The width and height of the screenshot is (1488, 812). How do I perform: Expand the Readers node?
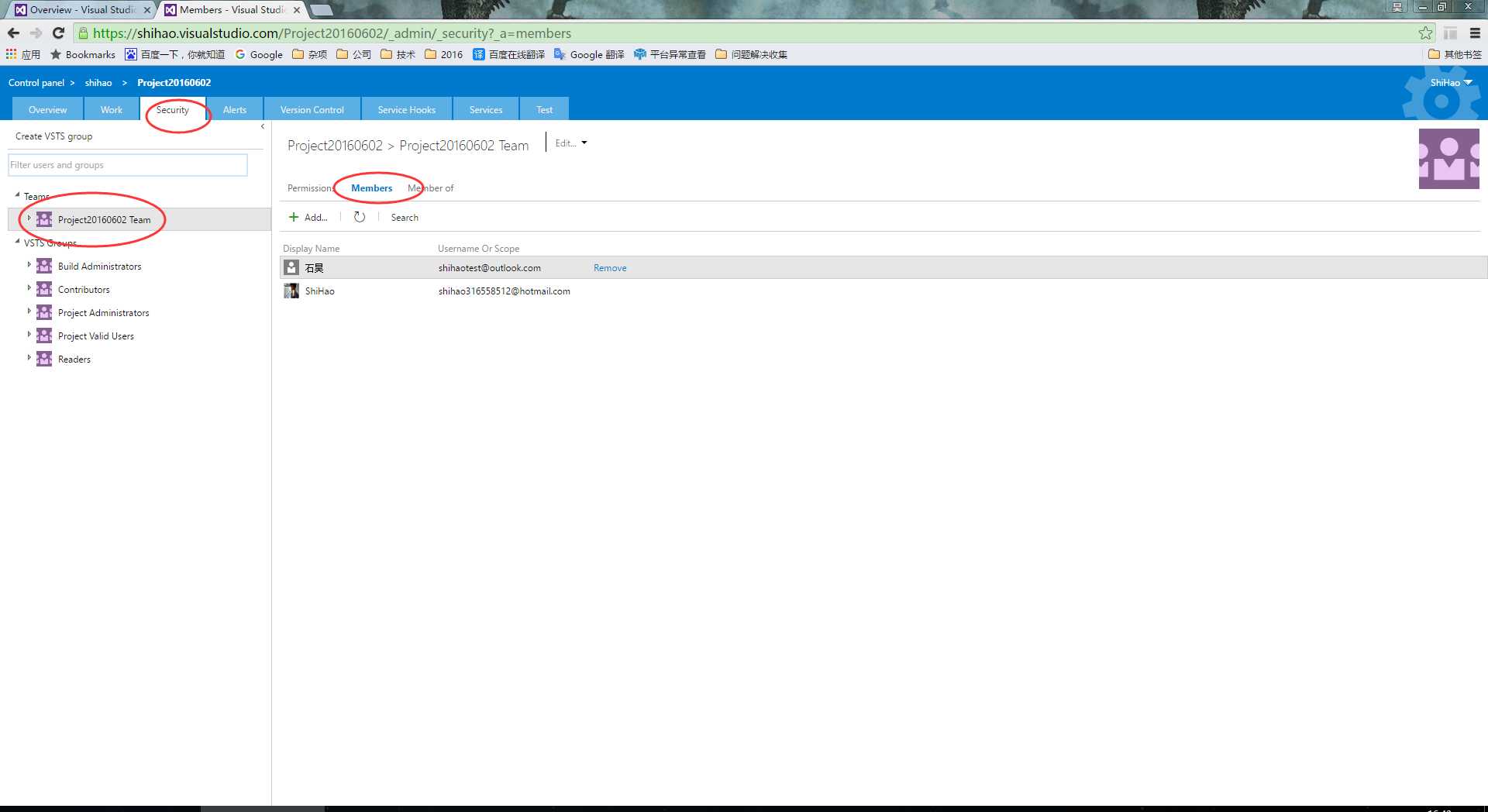(x=29, y=357)
